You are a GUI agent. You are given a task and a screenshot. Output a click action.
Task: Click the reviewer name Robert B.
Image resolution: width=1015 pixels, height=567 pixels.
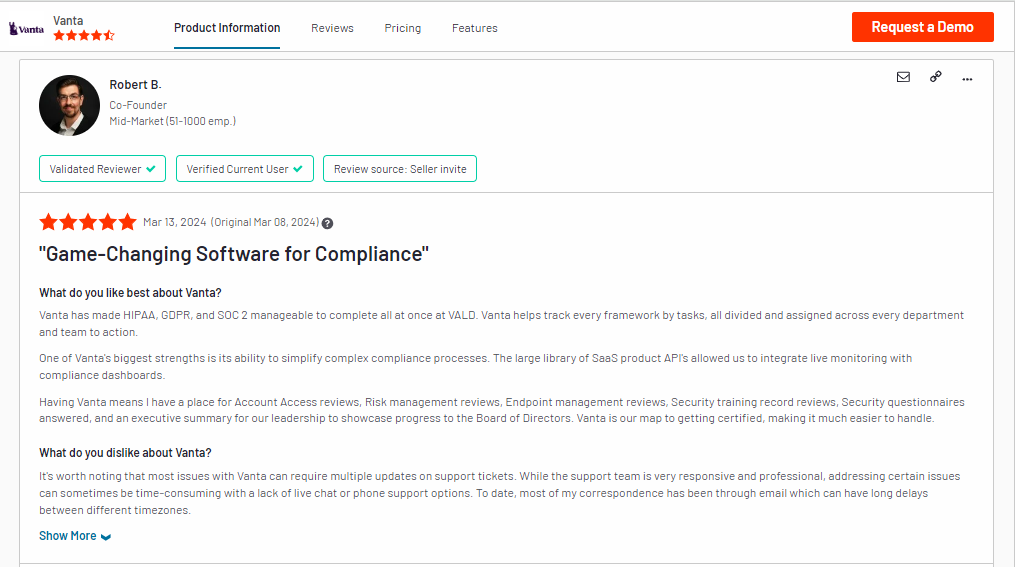pos(135,85)
